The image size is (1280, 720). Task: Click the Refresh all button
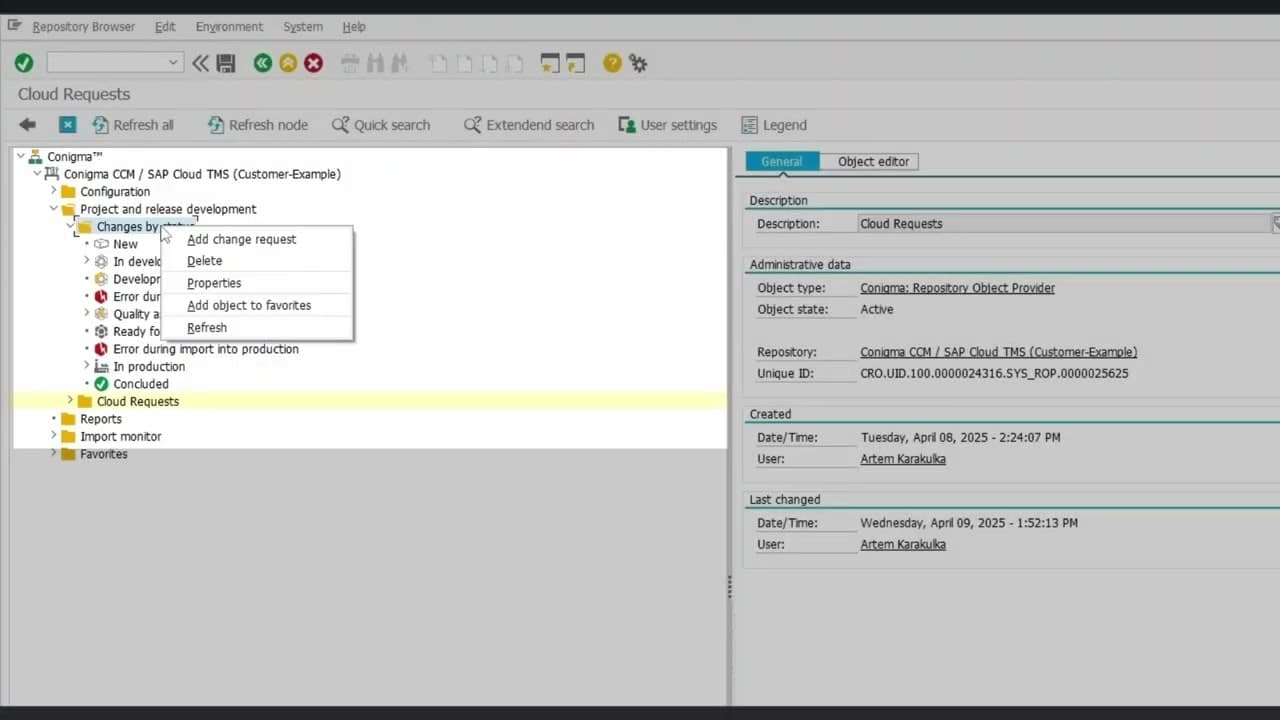click(133, 125)
